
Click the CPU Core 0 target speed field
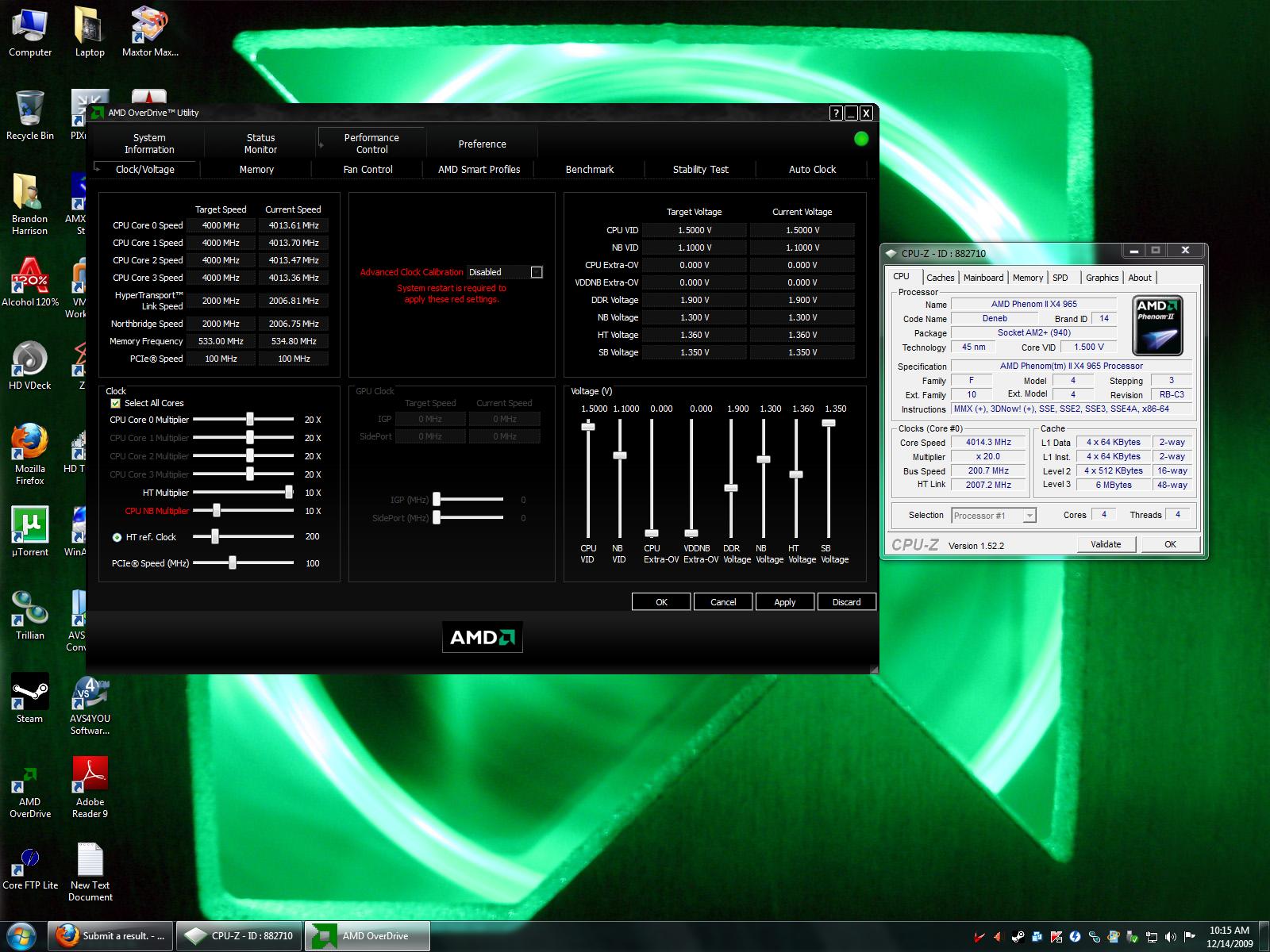[221, 225]
